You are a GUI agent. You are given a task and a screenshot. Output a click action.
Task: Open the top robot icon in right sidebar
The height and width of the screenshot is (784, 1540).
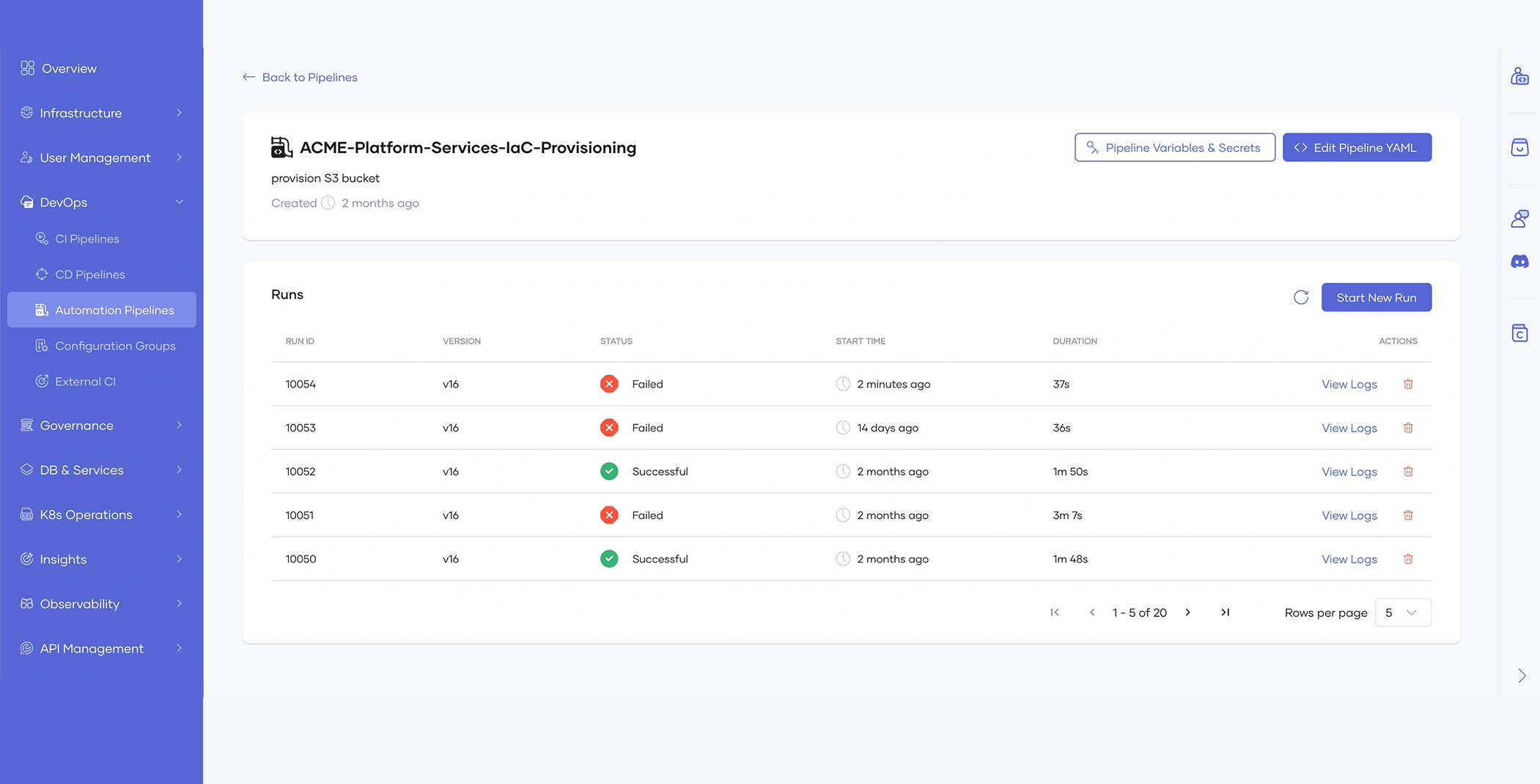pos(1519,76)
